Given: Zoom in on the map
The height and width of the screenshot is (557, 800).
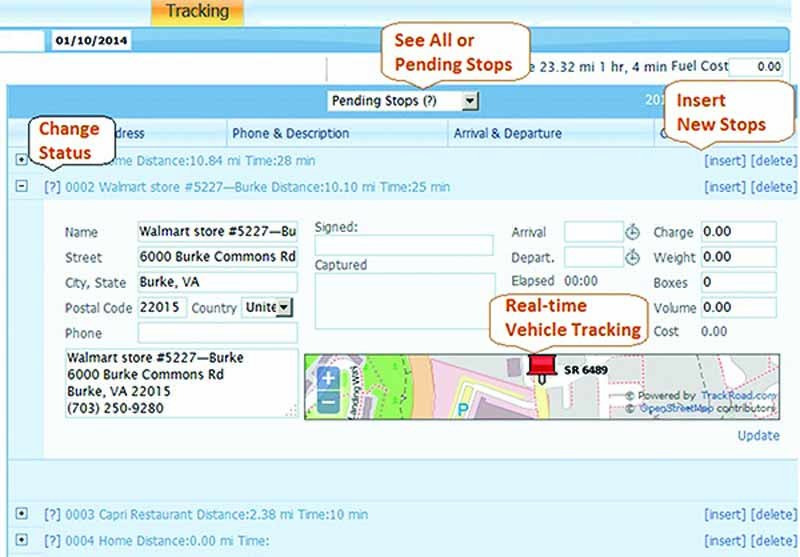Looking at the screenshot, I should click(328, 378).
